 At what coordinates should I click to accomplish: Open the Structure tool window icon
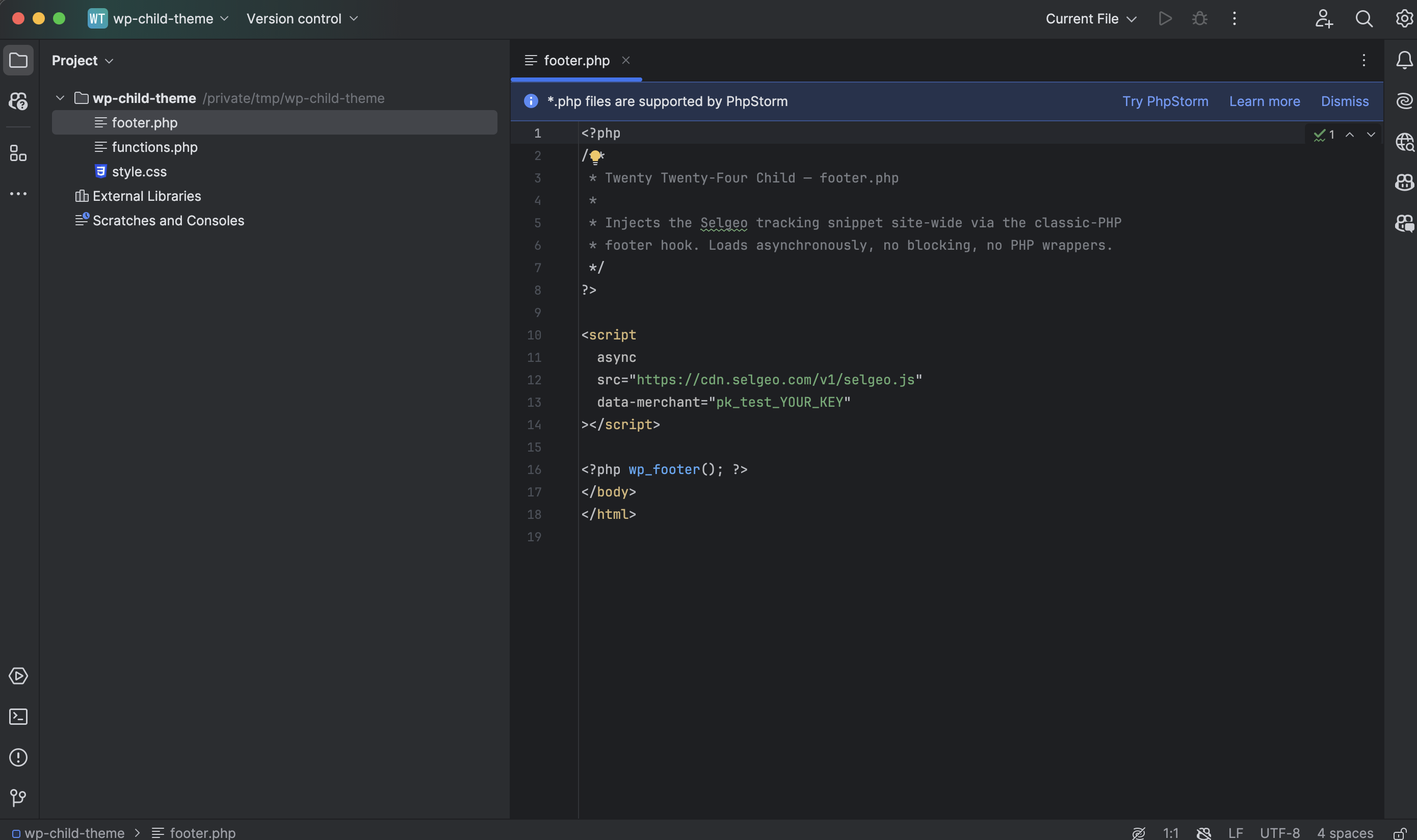click(x=18, y=153)
